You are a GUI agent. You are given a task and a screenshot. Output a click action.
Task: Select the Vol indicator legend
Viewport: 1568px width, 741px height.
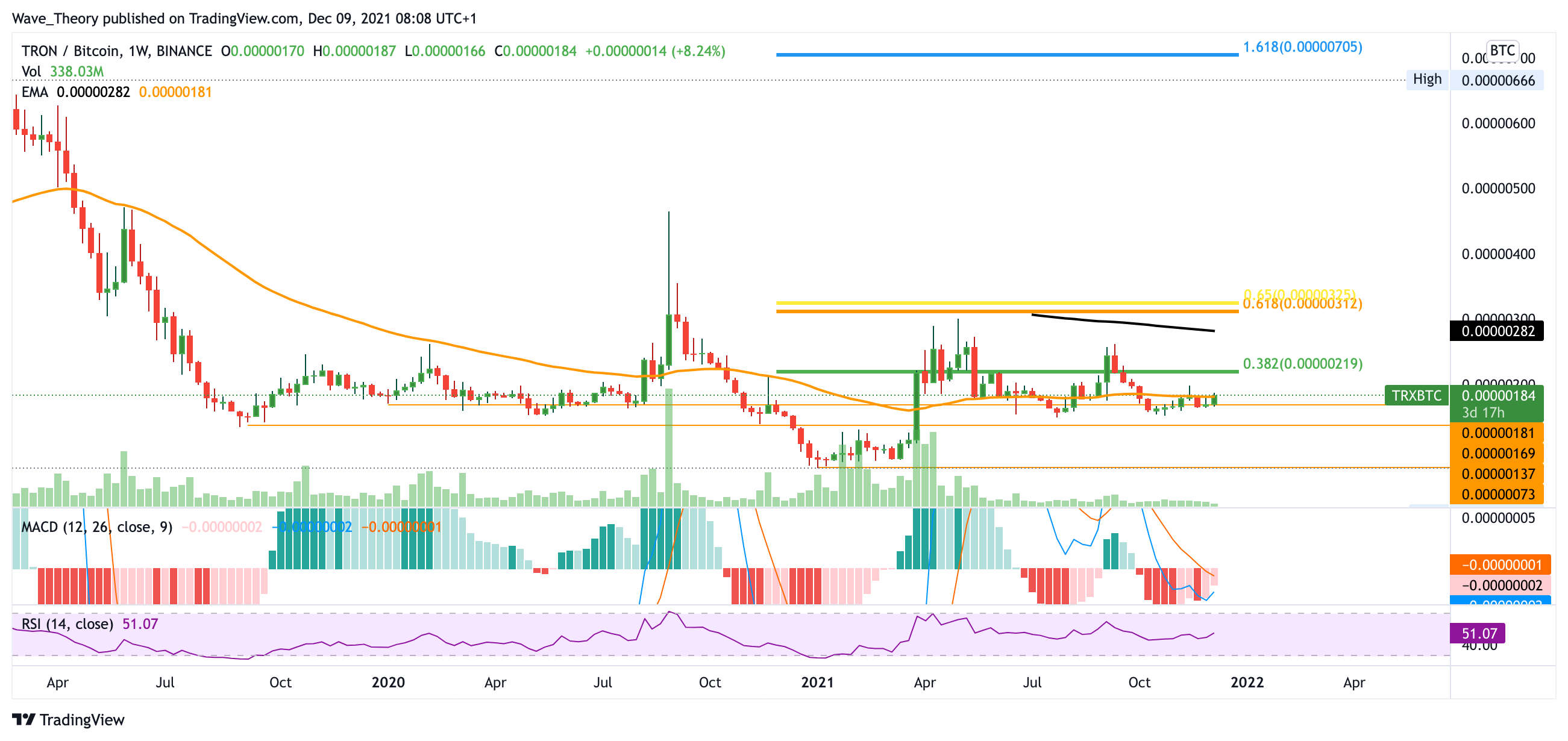(31, 72)
